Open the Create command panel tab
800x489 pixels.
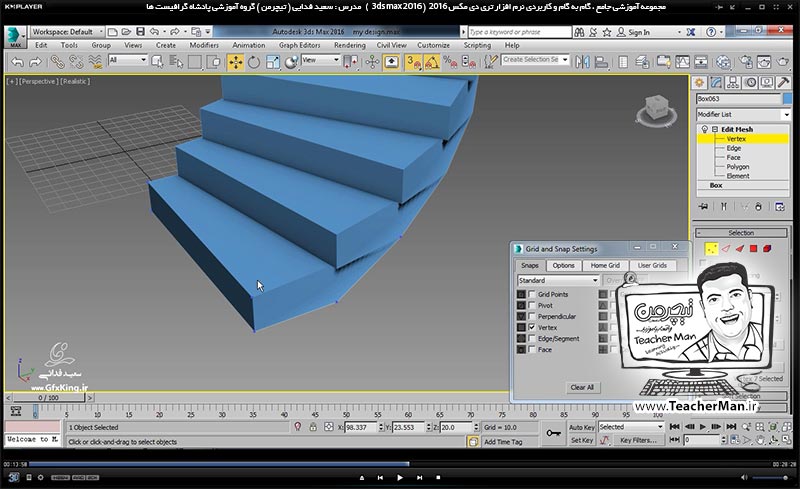coord(699,82)
